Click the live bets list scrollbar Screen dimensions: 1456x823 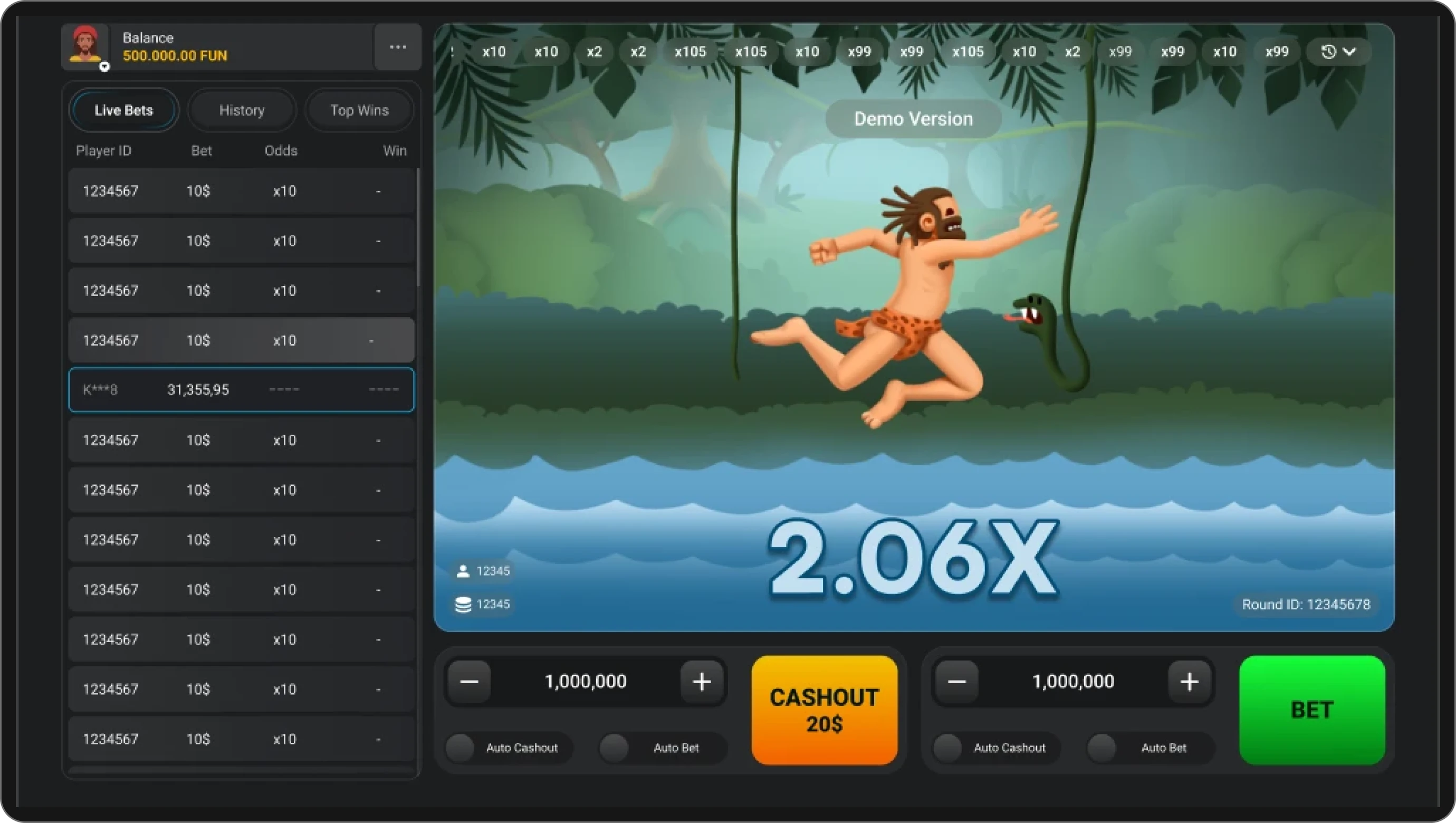point(418,226)
